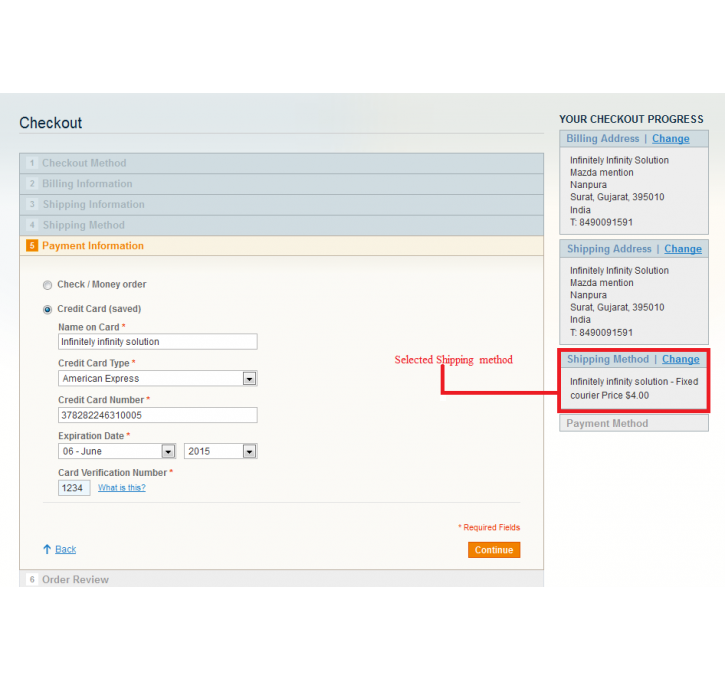Screen dimensions: 725x680
Task: Select Credit Card (saved) payment option
Action: point(47,310)
